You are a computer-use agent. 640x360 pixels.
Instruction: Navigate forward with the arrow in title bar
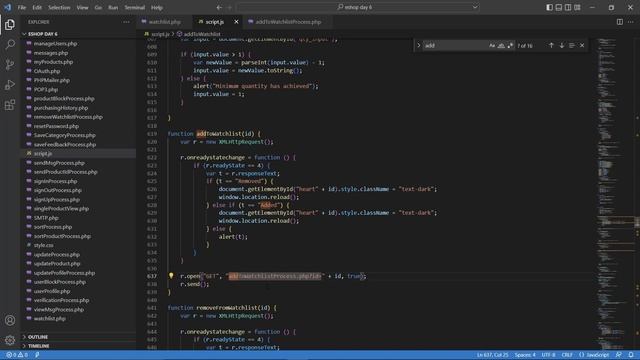tap(229, 7)
